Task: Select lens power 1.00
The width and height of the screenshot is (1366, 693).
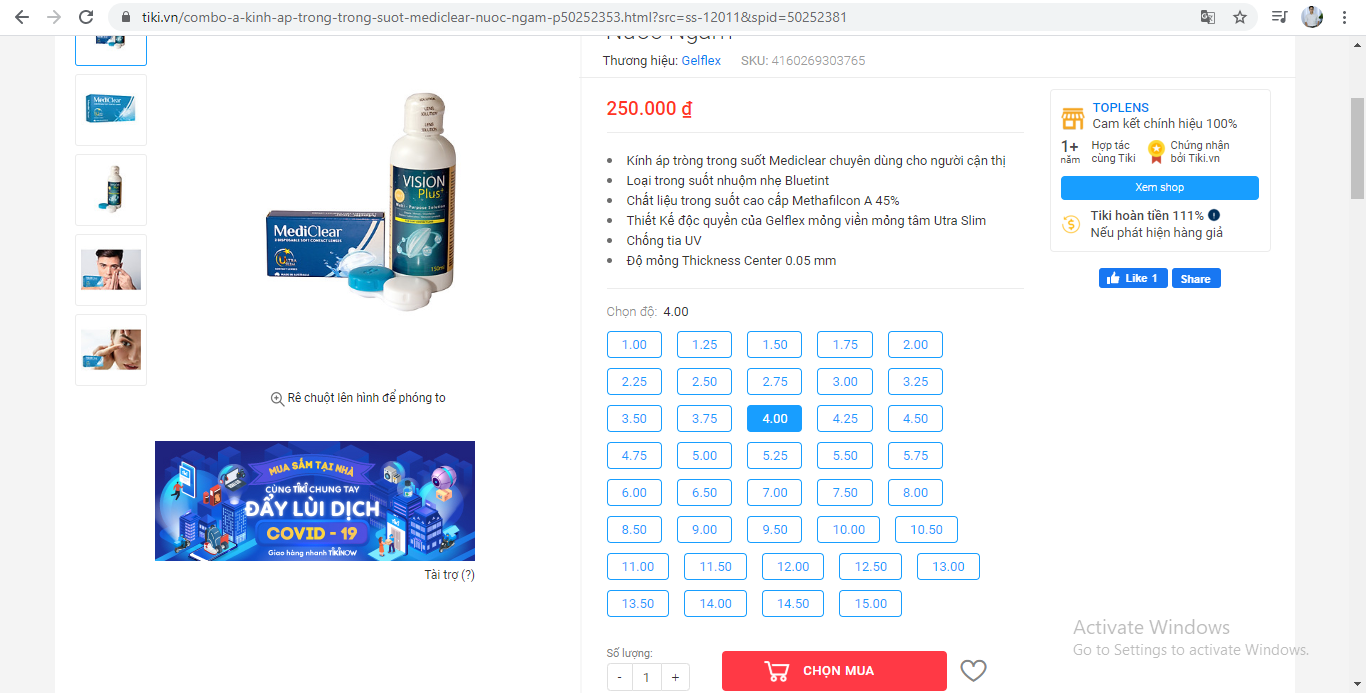Action: pyautogui.click(x=634, y=345)
